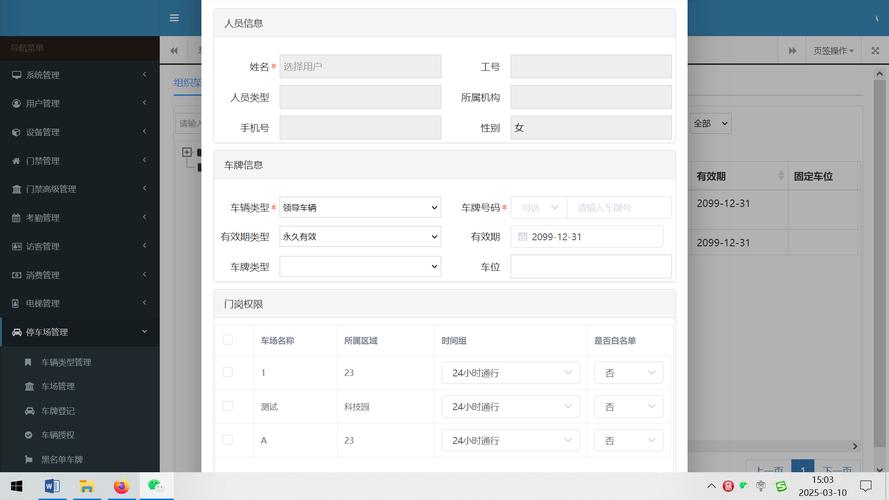Click the 停车场管理 car icon
This screenshot has width=889, height=500.
pos(16,332)
